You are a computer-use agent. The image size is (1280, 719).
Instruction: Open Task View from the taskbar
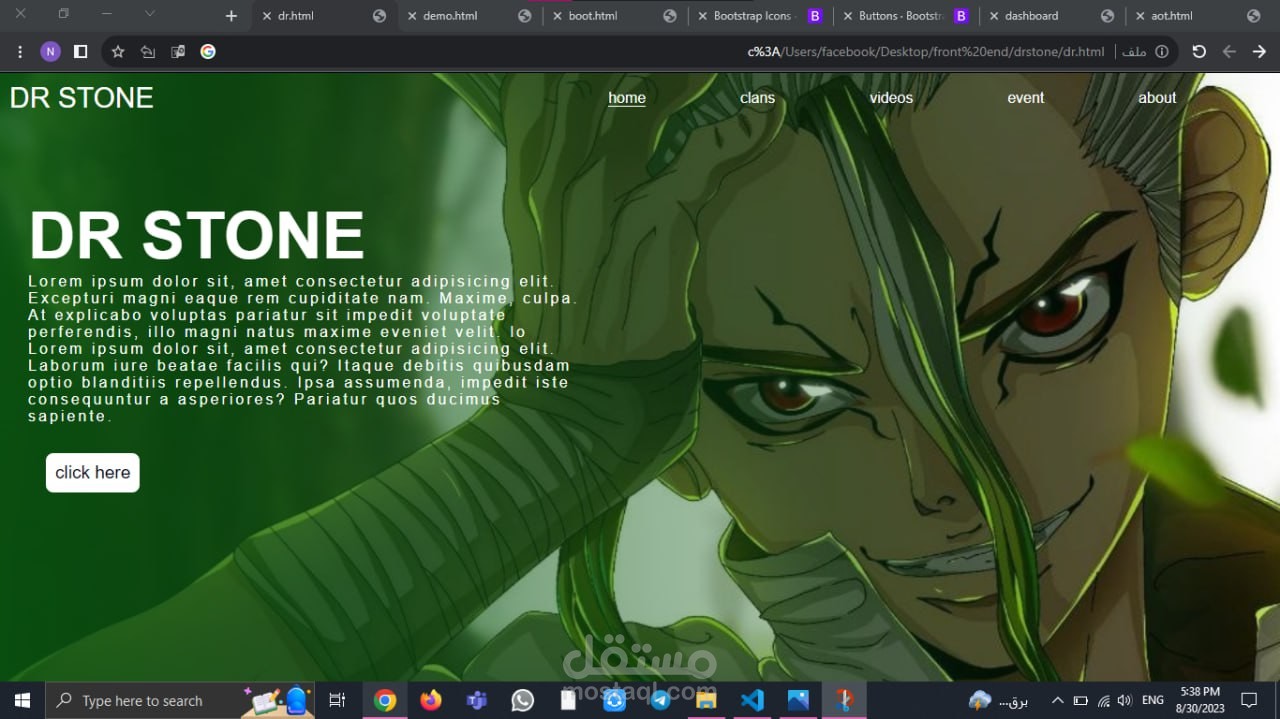click(337, 700)
